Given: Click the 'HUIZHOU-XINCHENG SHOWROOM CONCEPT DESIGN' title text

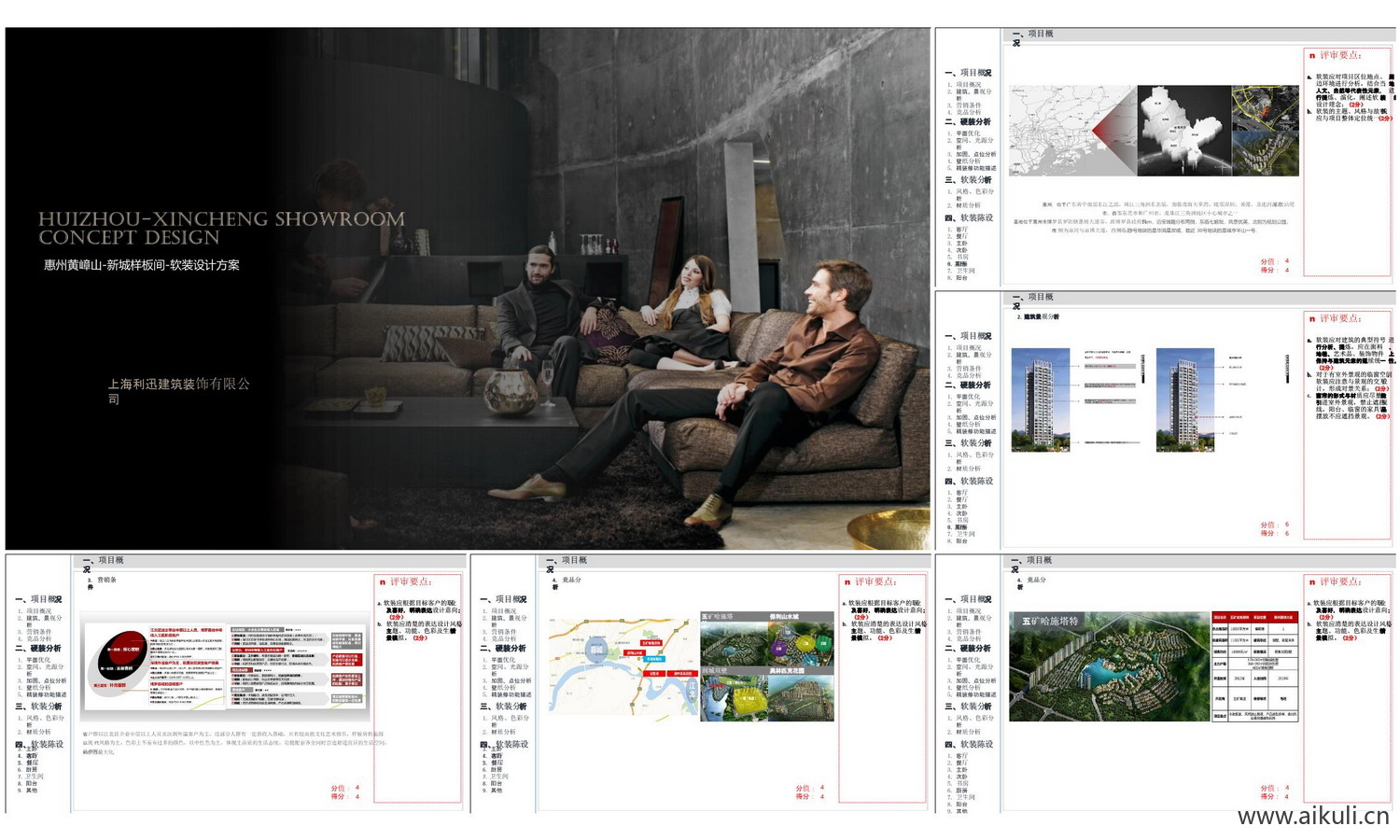Looking at the screenshot, I should coord(221,228).
